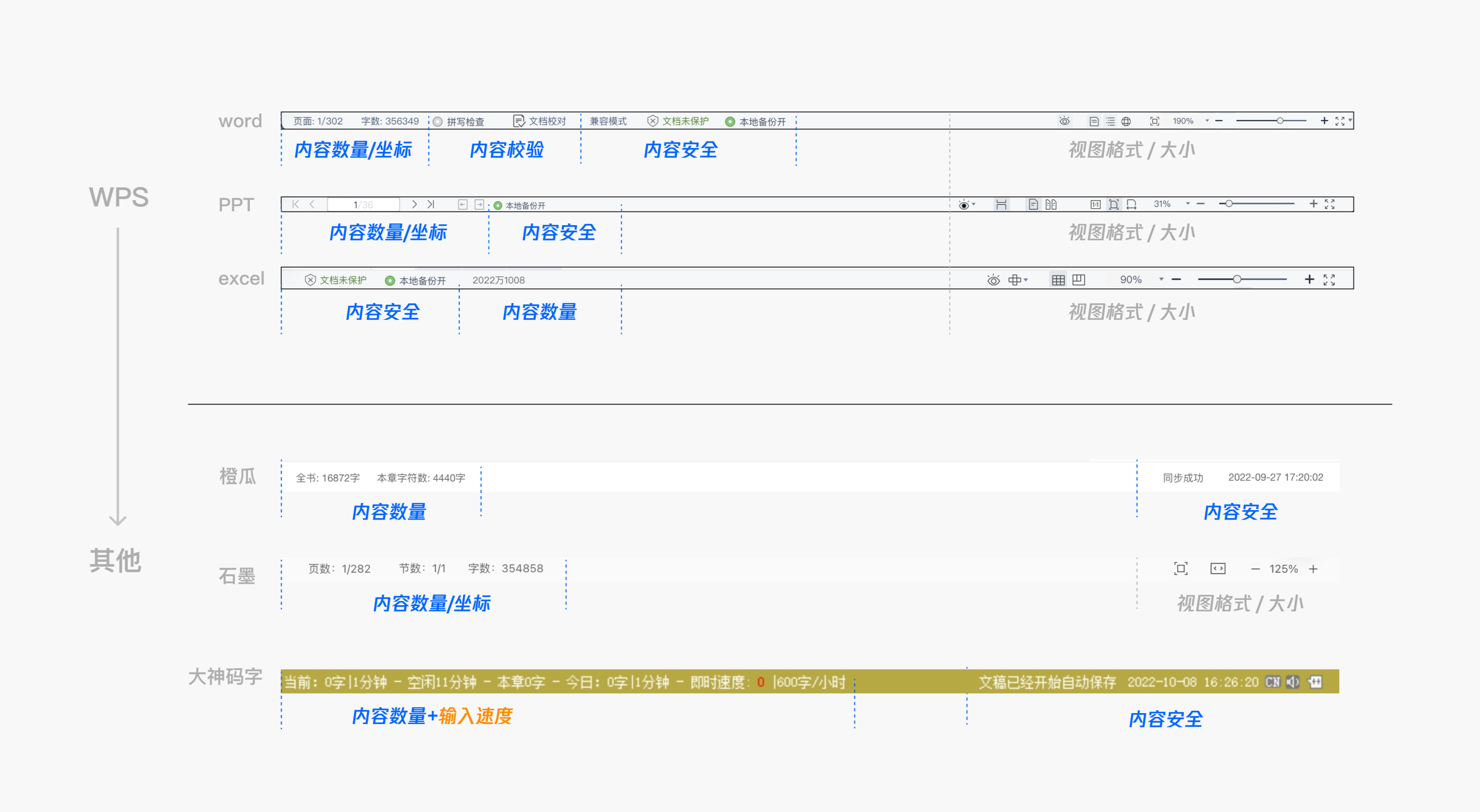The width and height of the screenshot is (1480, 812).
Task: Click speaker icon in 大神码字 status bar
Action: 1292,682
